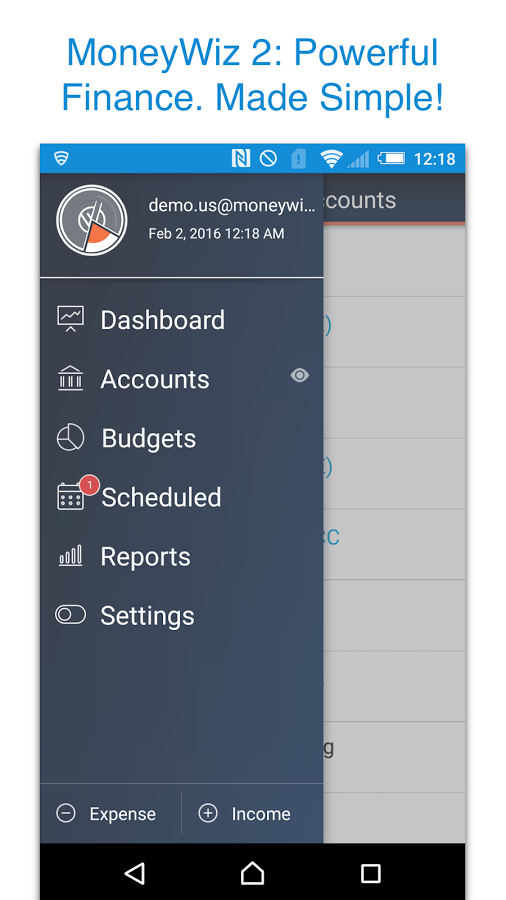Toggle the eye visibility icon next to Accounts
506x900 pixels.
(x=299, y=375)
